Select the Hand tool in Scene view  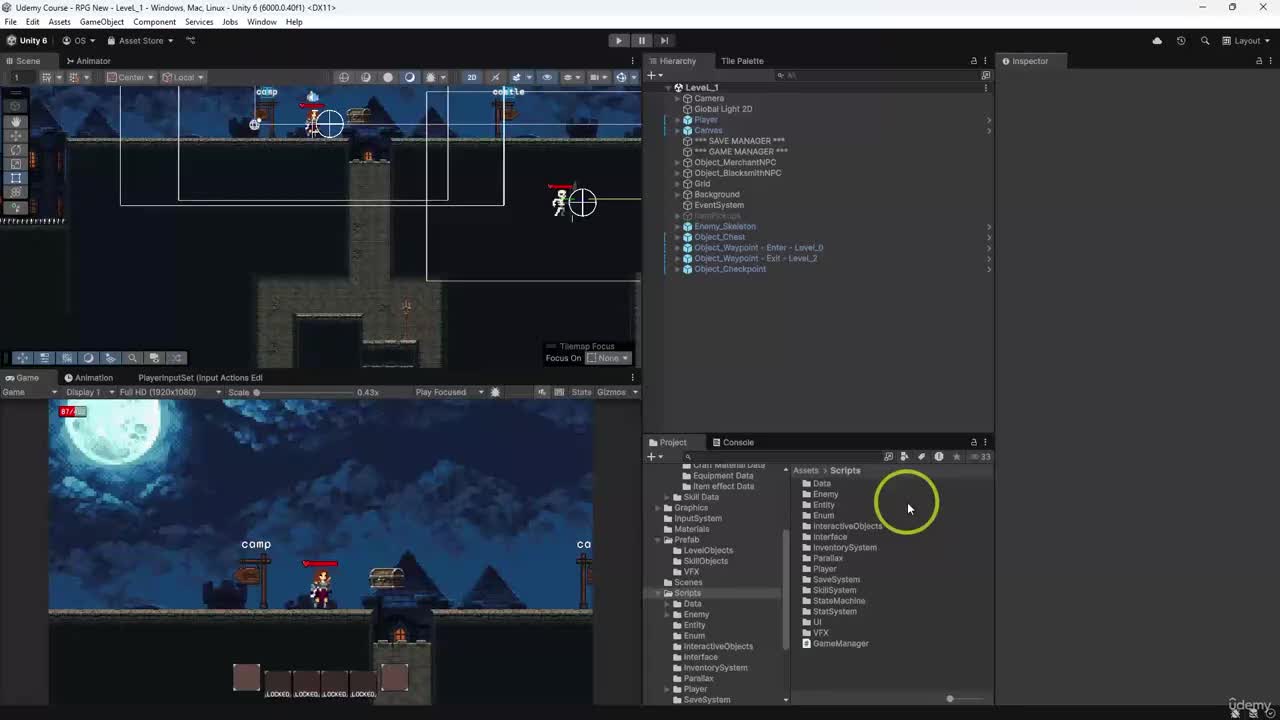click(16, 121)
